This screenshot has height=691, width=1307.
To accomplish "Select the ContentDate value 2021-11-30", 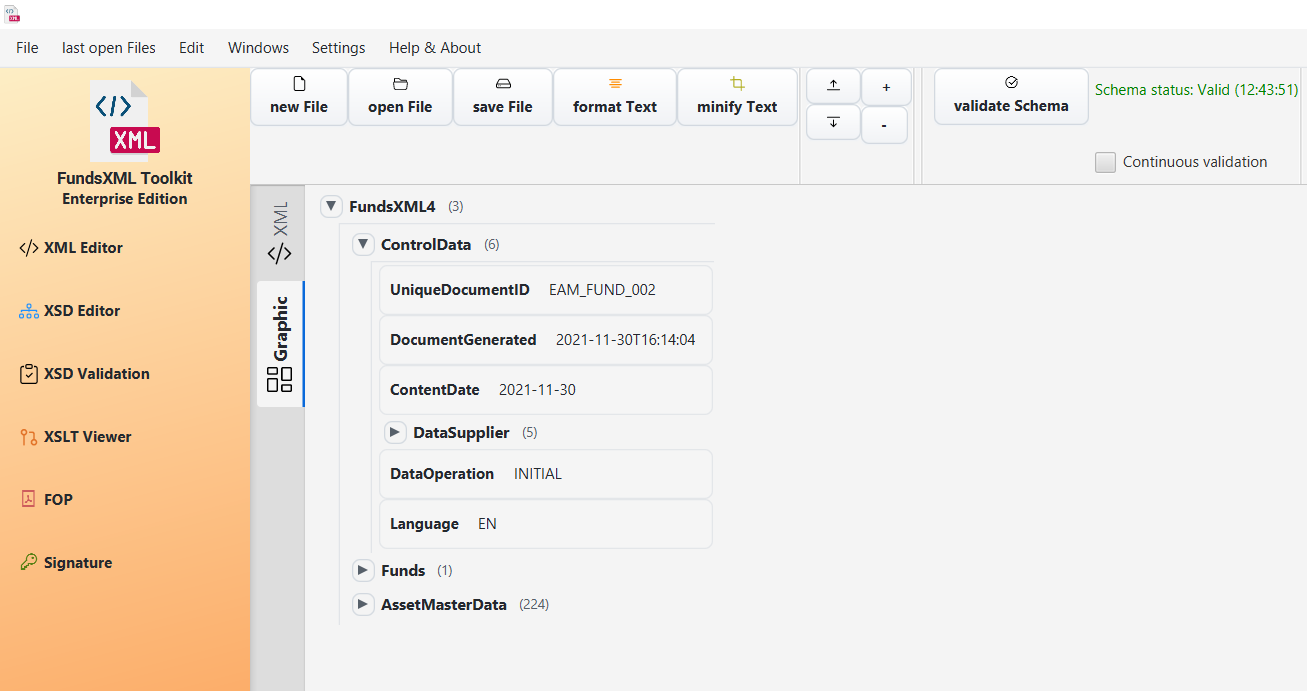I will pos(538,390).
